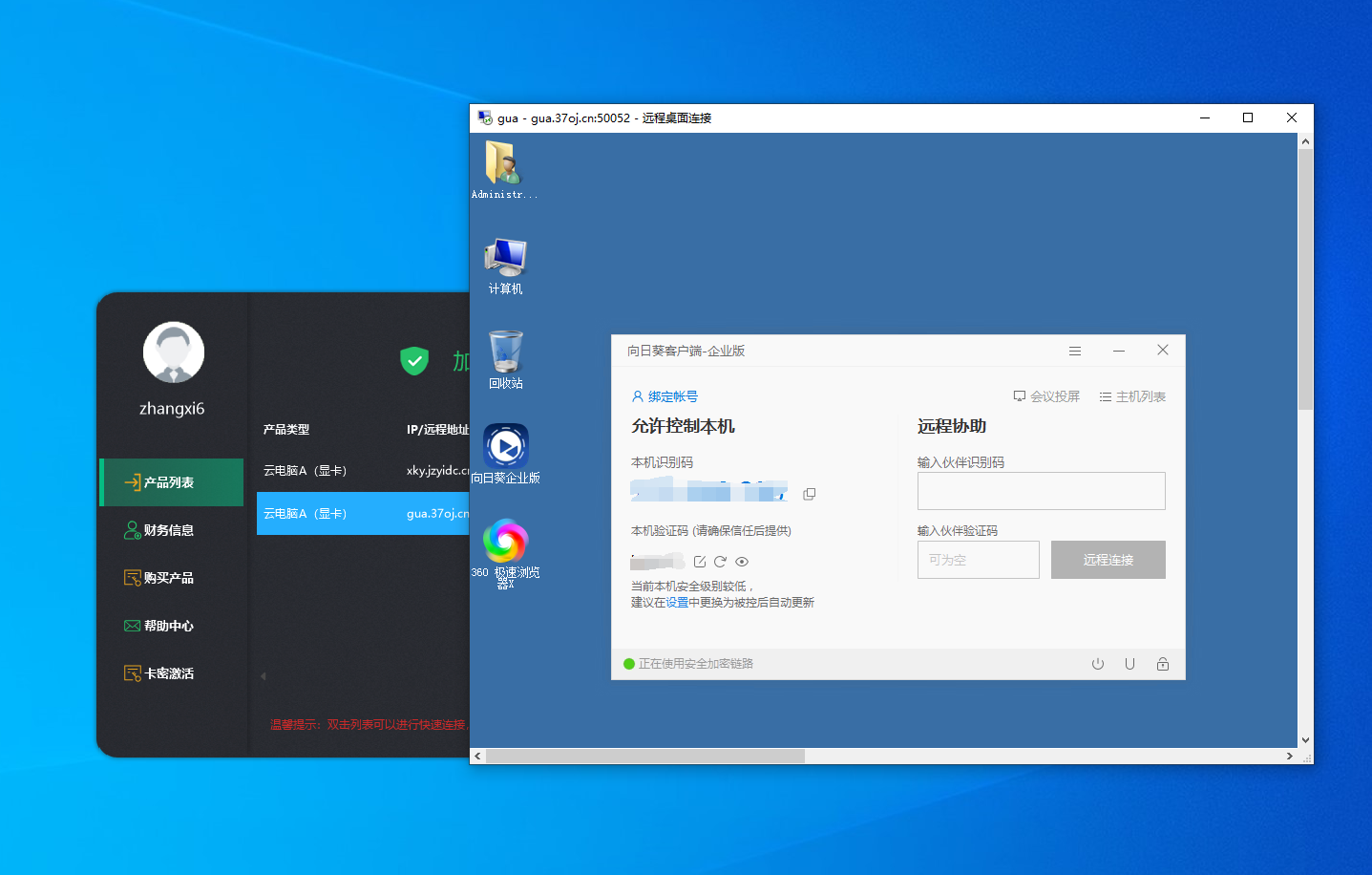Click the remote desktop title bar icon
1372x875 pixels.
tap(485, 117)
